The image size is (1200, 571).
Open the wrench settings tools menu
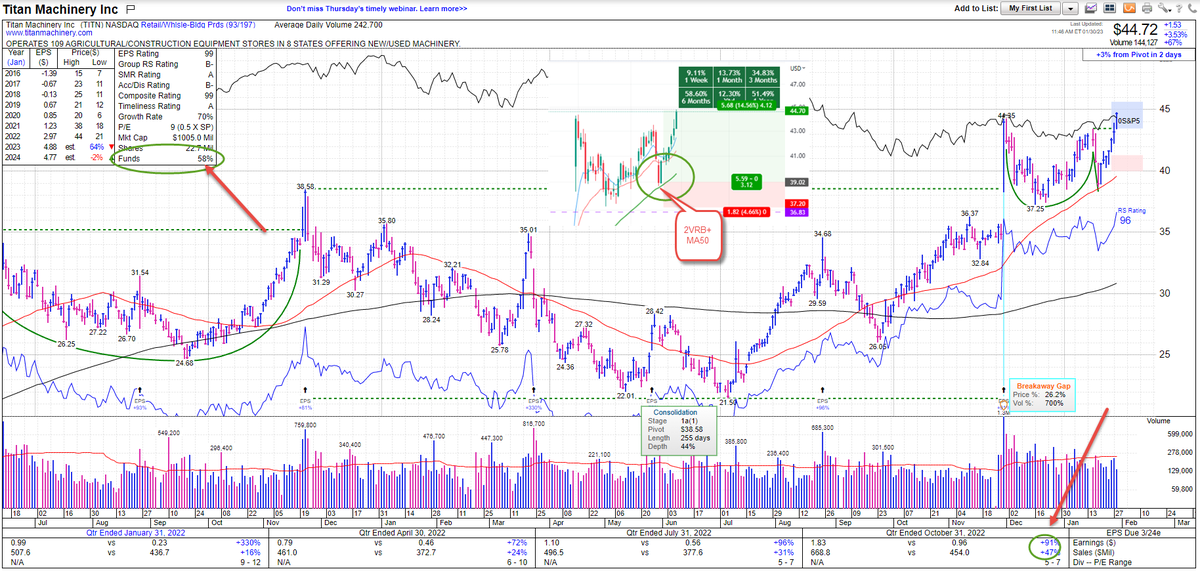[x=1164, y=8]
